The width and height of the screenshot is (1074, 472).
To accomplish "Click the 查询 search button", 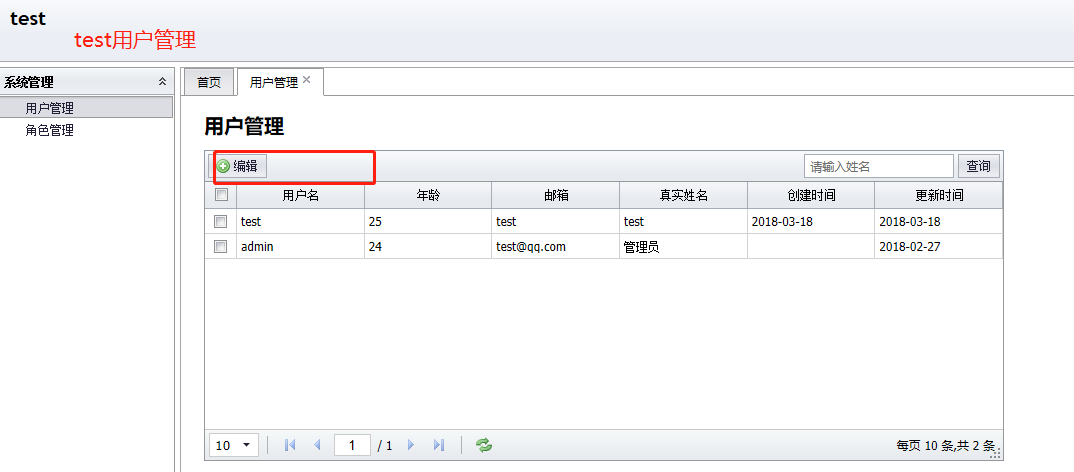I will (x=979, y=166).
